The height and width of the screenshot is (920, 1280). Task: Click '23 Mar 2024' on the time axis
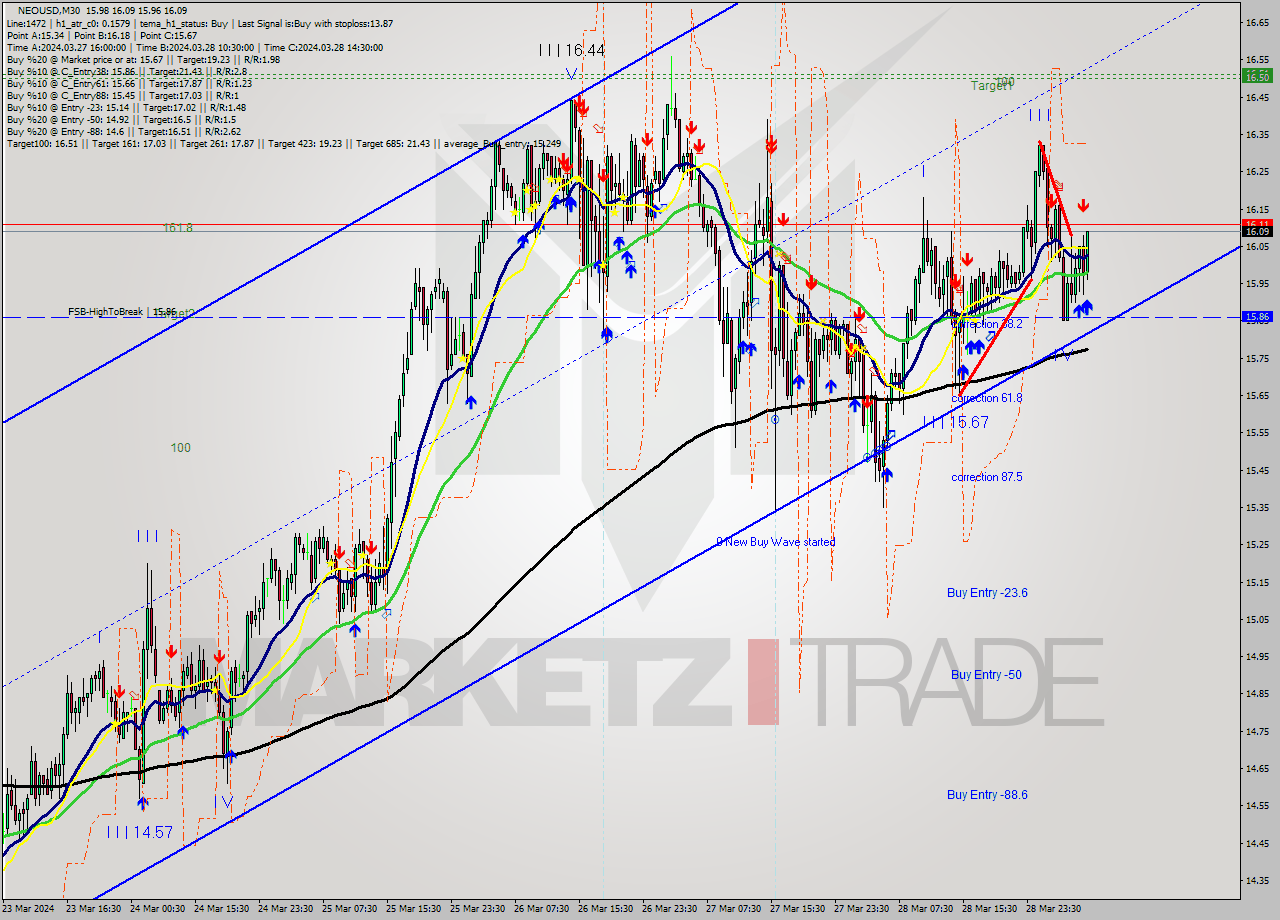pyautogui.click(x=30, y=909)
